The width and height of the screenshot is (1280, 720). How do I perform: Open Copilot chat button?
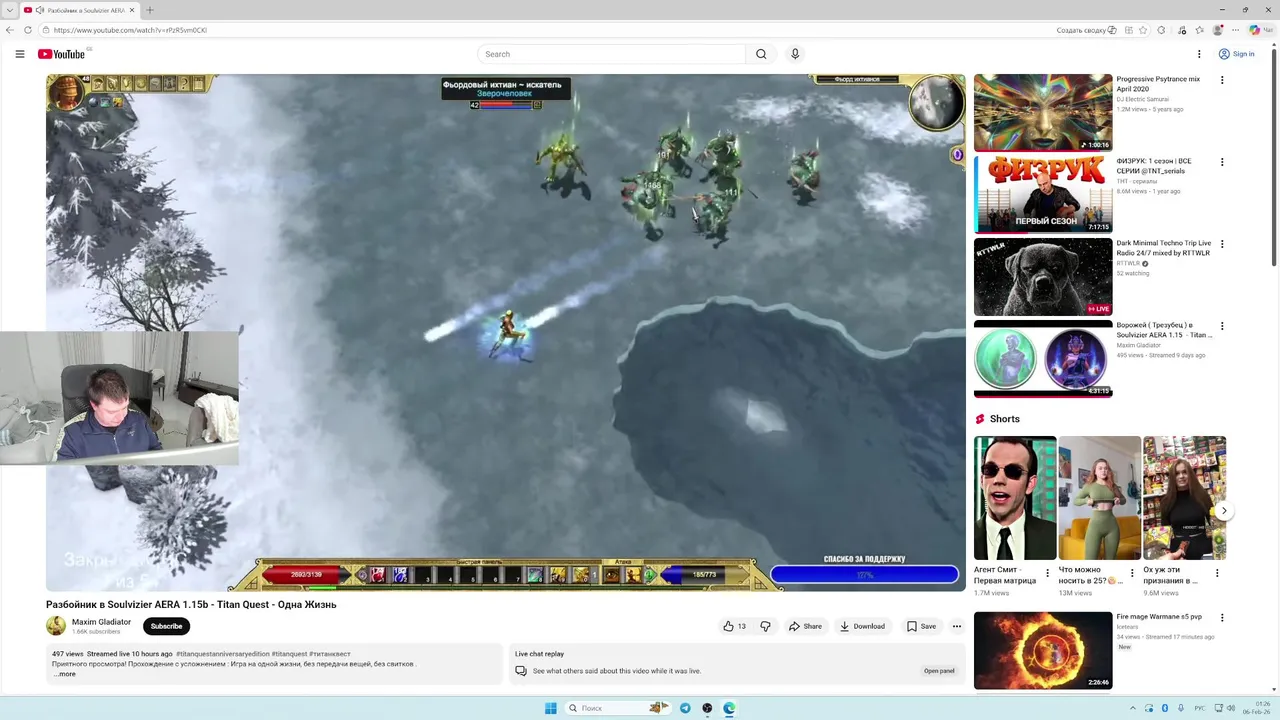(1261, 30)
